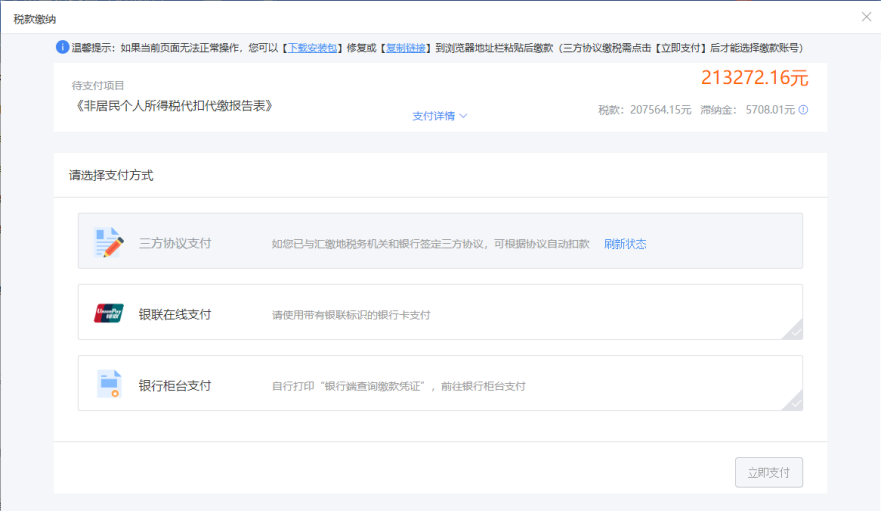The height and width of the screenshot is (511, 881).
Task: Click 《非居民个人所得税代扣代缴报告表》 item name
Action: [x=175, y=106]
